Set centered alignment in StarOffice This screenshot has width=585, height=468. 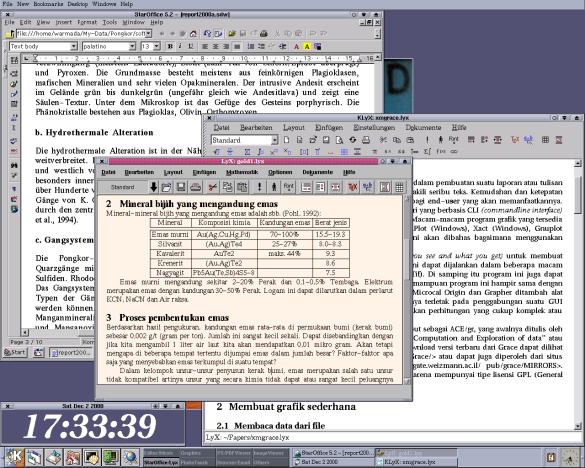click(215, 46)
